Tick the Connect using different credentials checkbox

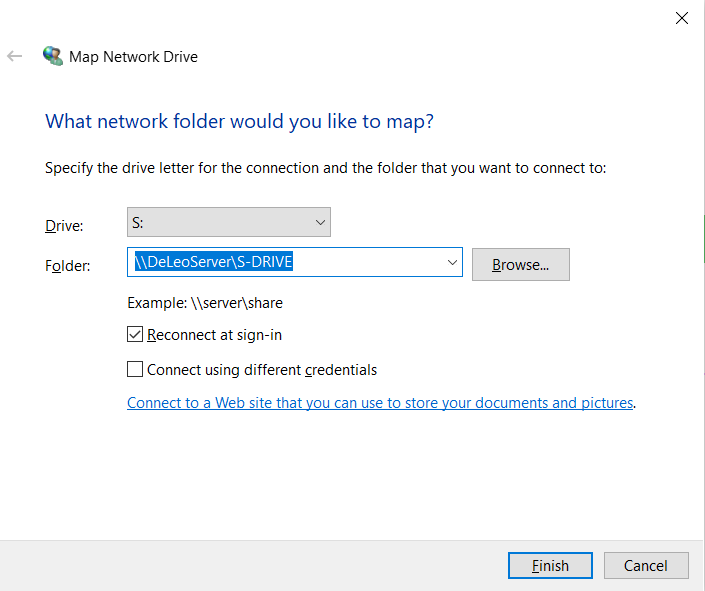(135, 370)
